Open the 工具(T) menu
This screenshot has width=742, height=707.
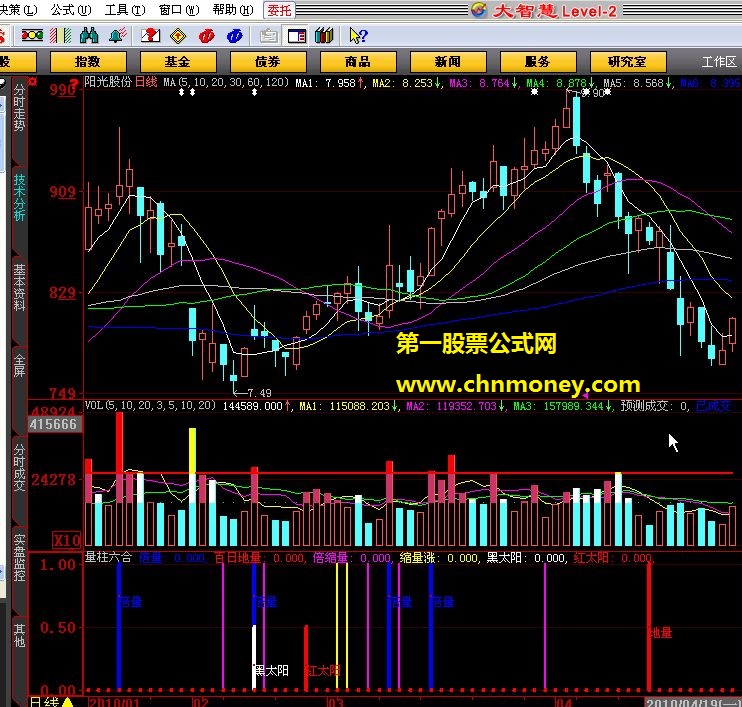125,9
